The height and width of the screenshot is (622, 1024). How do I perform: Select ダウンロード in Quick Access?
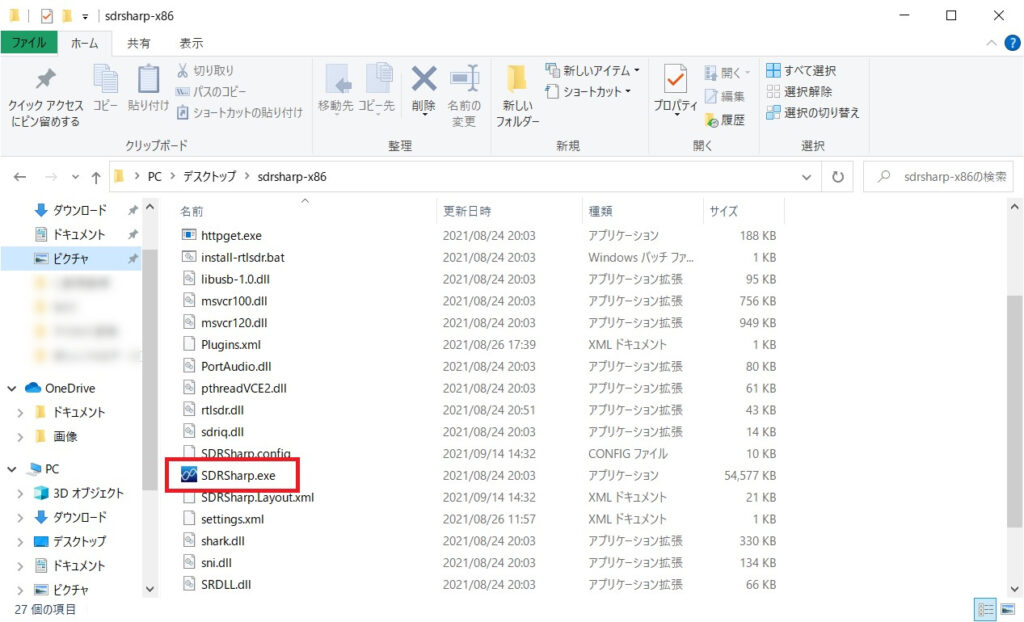[x=80, y=210]
